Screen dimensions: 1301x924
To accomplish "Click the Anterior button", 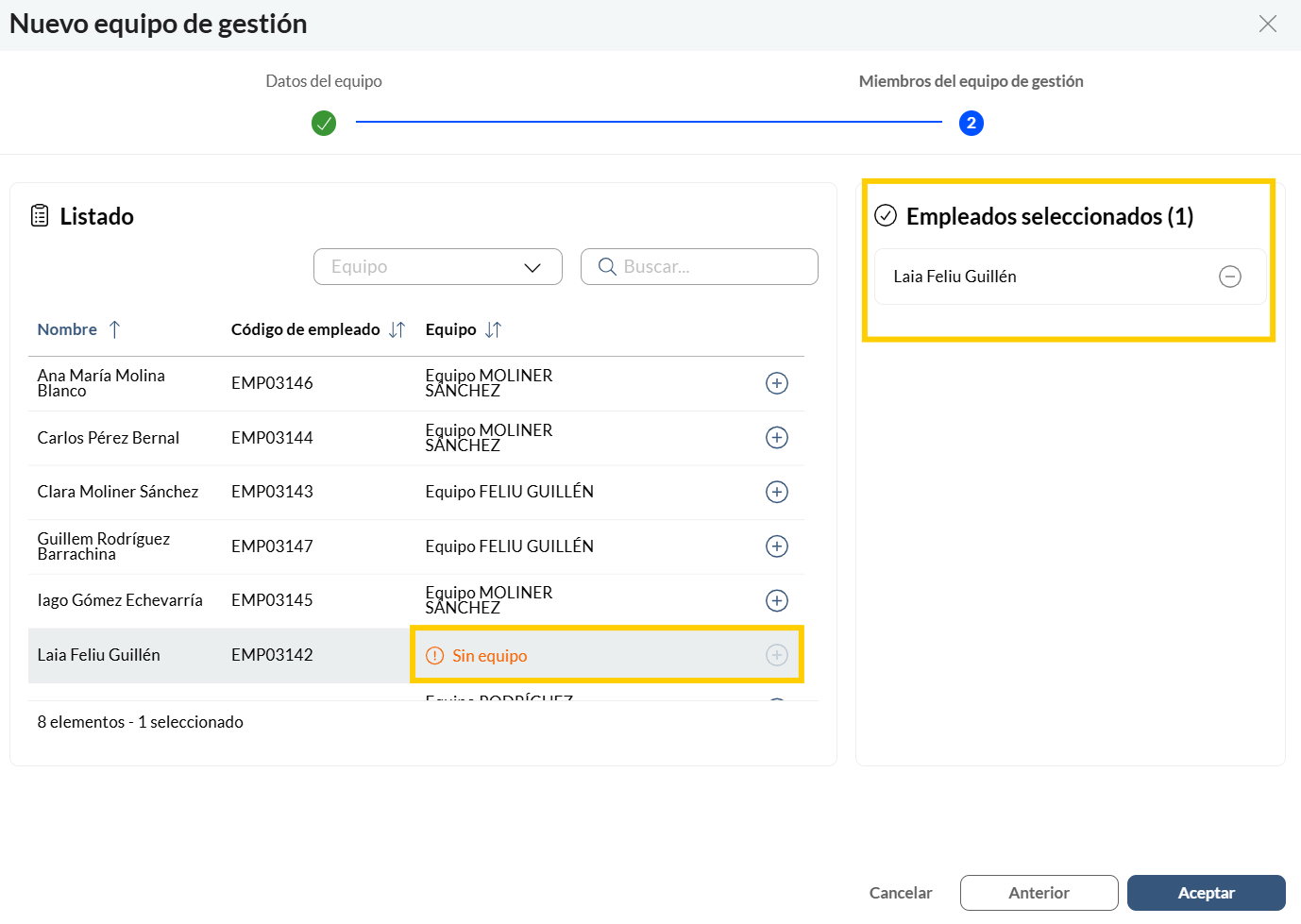I will pos(1039,893).
